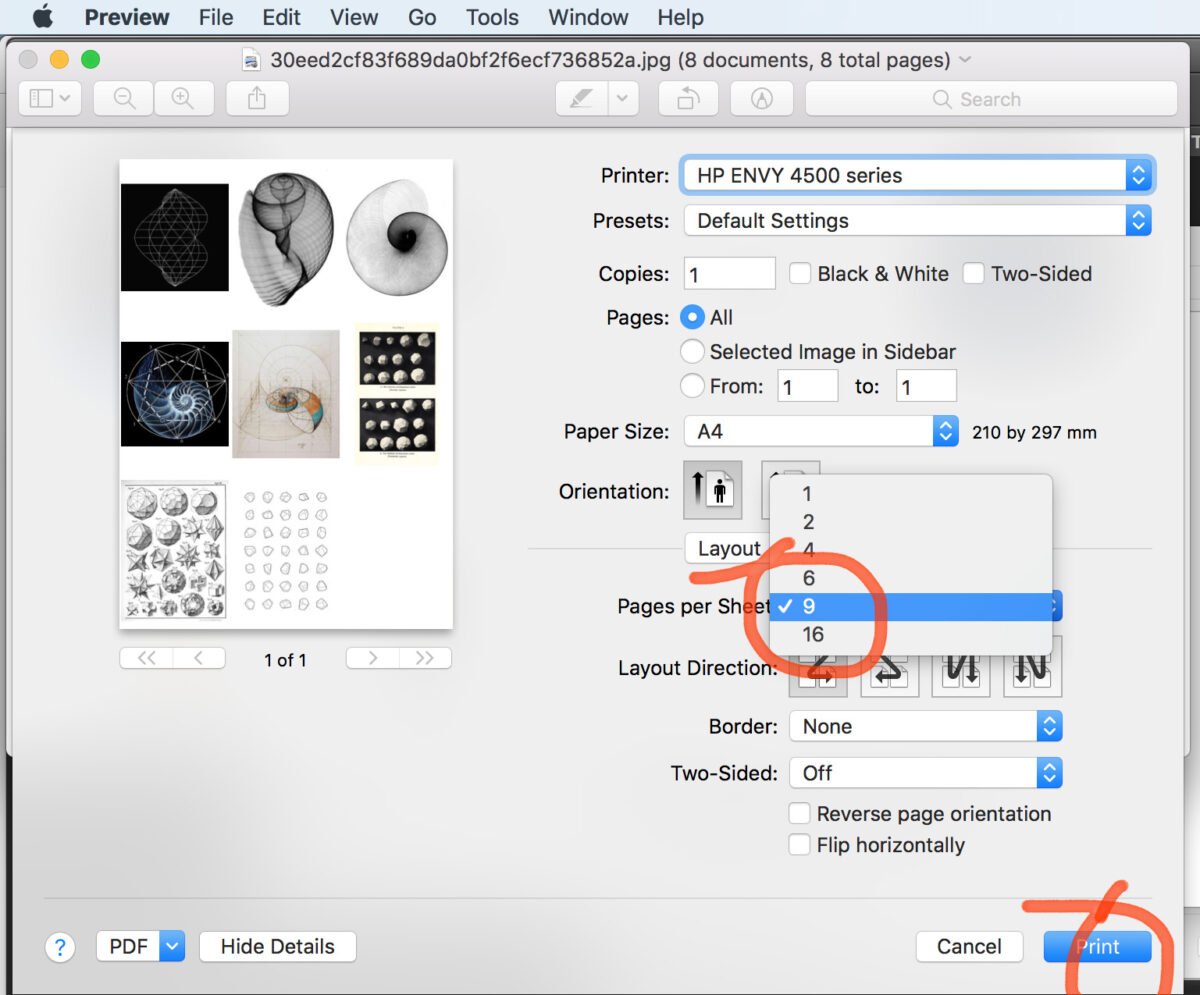Select the portrait Orientation icon
Screen dimensions: 1200x995
pos(712,490)
